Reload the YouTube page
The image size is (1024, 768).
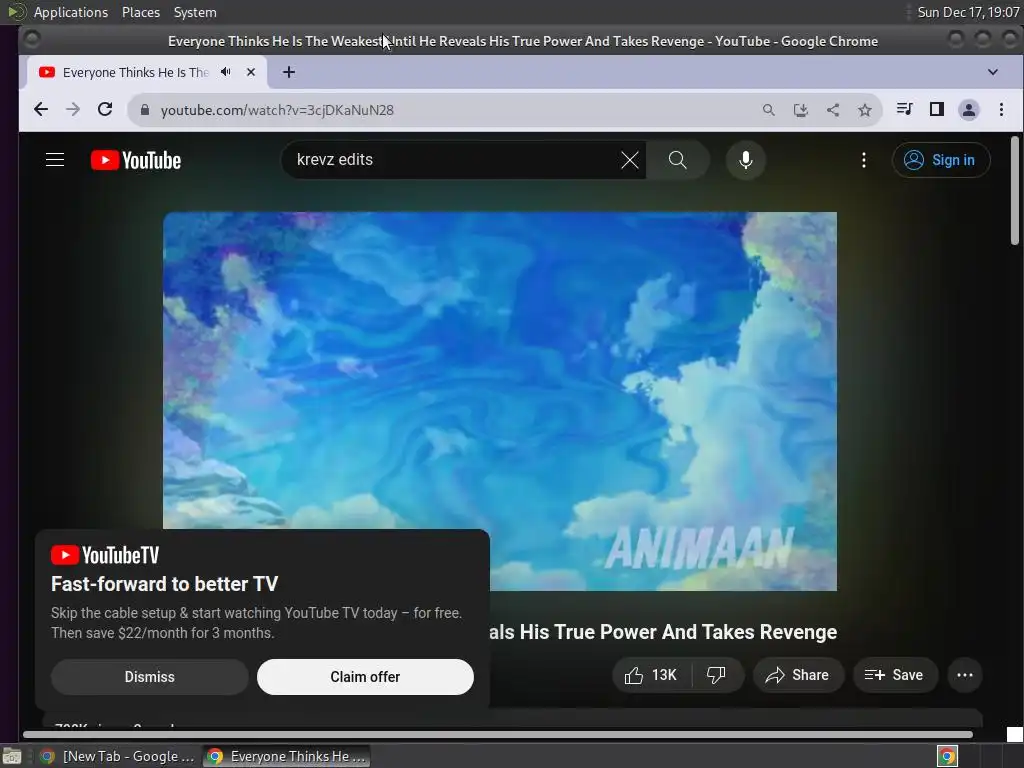(x=105, y=110)
